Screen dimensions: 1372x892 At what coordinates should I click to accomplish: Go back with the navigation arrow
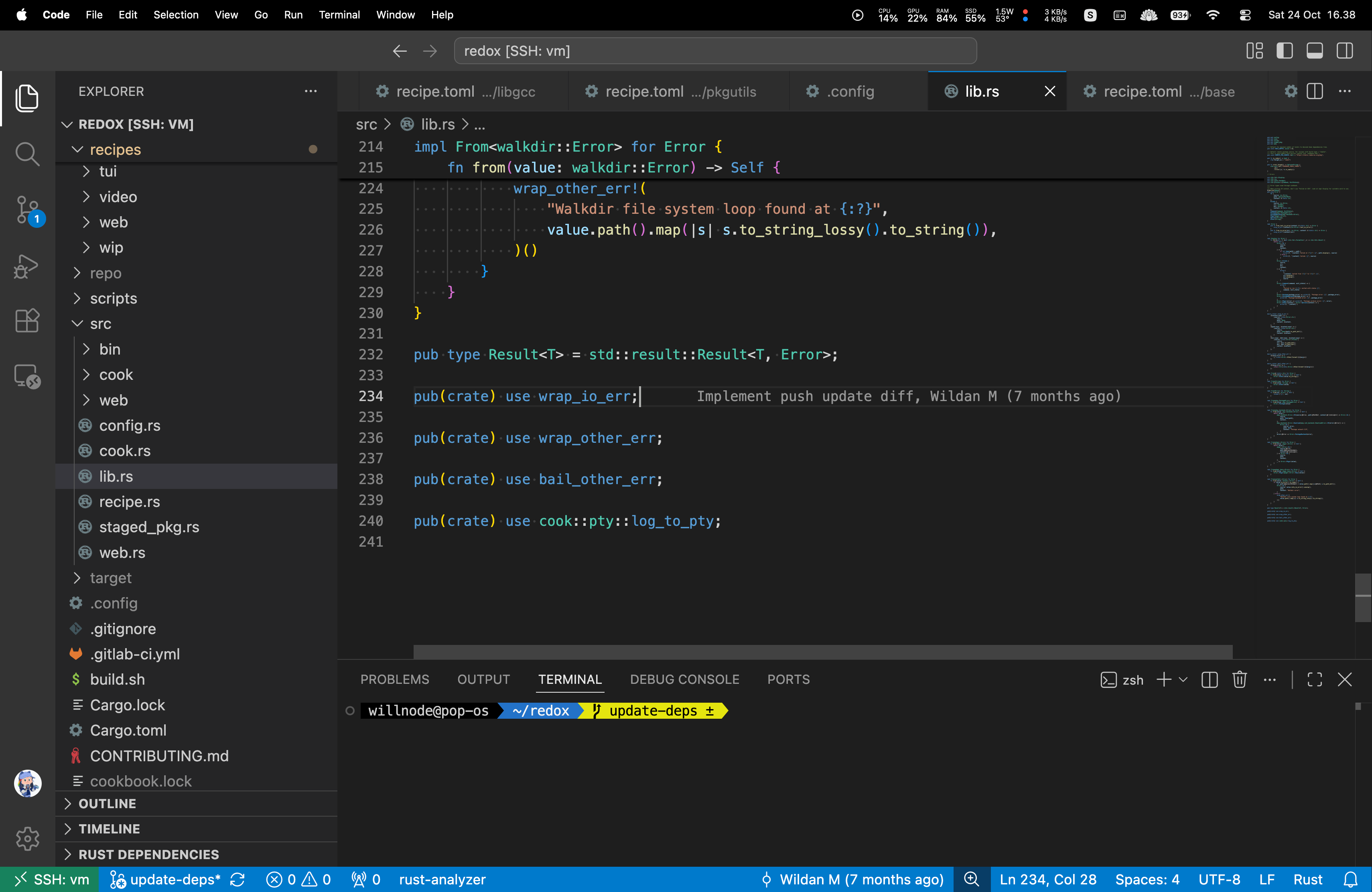click(x=400, y=51)
